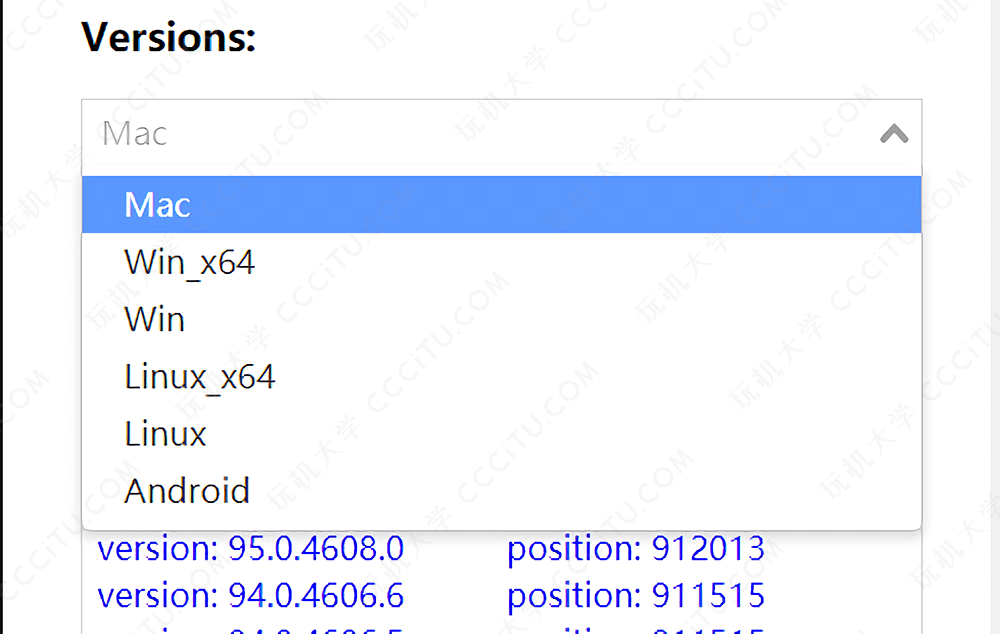
Task: Click the version number 94.0.4606.6
Action: pyautogui.click(x=316, y=595)
